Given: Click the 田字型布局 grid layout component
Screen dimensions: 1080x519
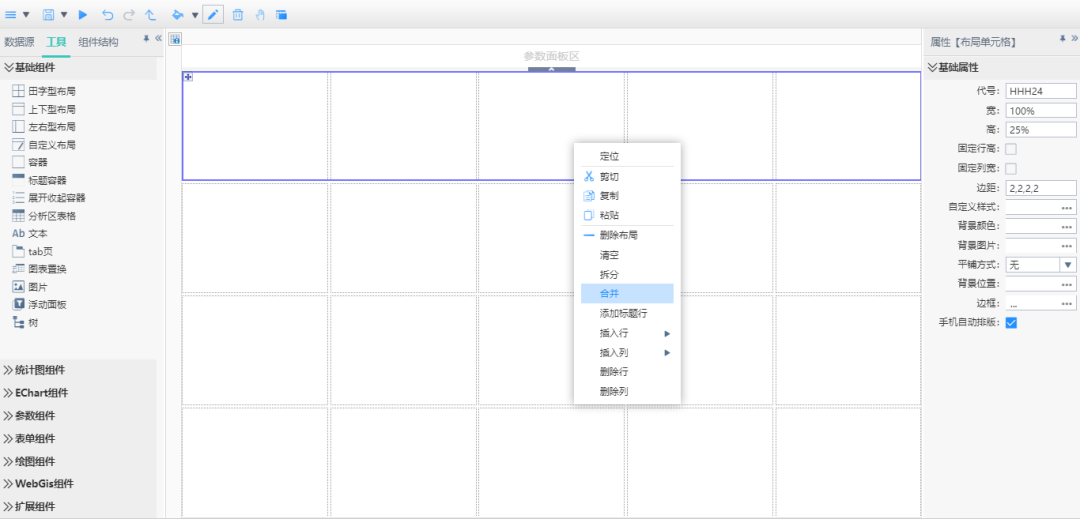Looking at the screenshot, I should [x=51, y=91].
